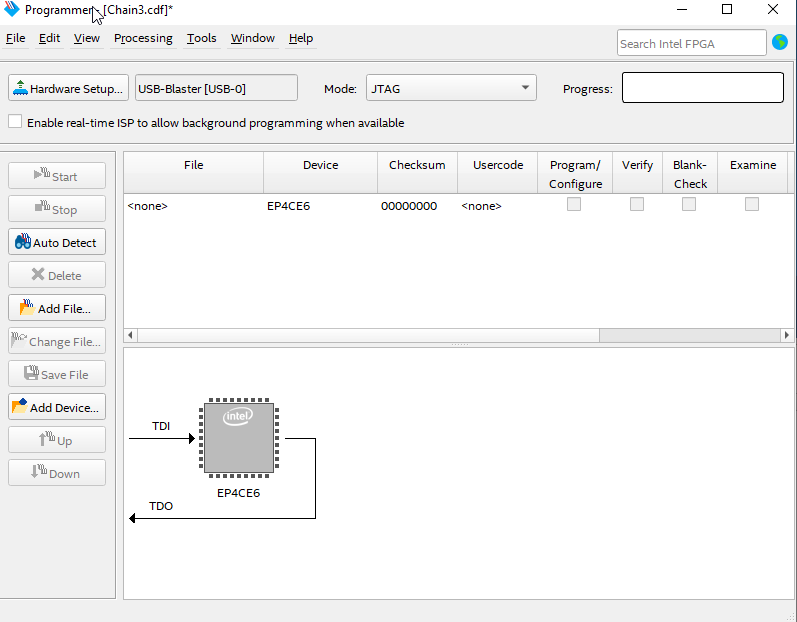Click the Programmer app icon in title bar

12,9
